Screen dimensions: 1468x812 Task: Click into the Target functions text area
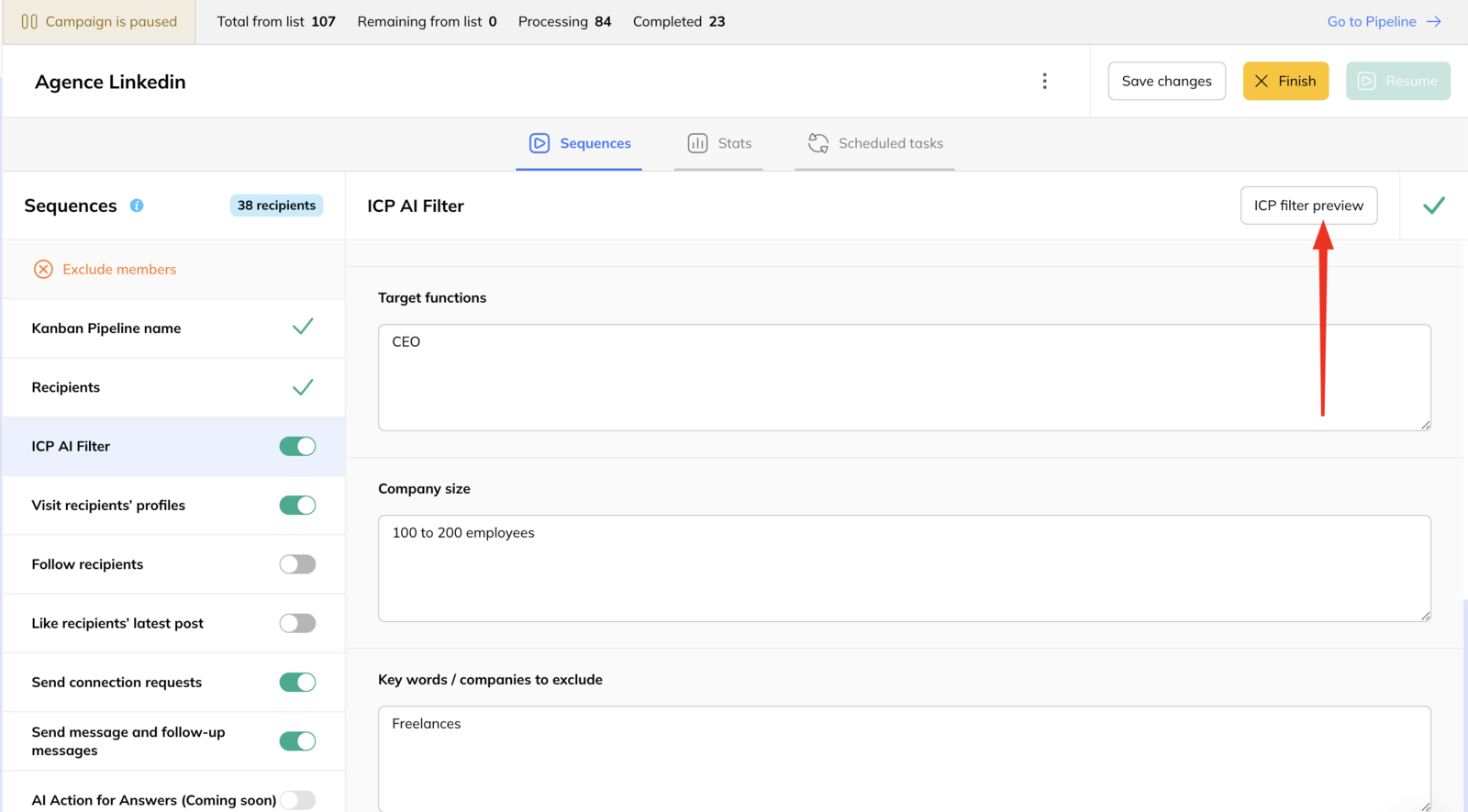[905, 377]
